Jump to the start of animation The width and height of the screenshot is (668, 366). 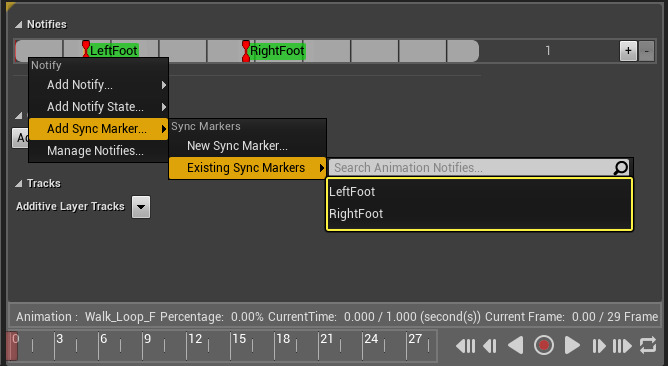[x=466, y=346]
